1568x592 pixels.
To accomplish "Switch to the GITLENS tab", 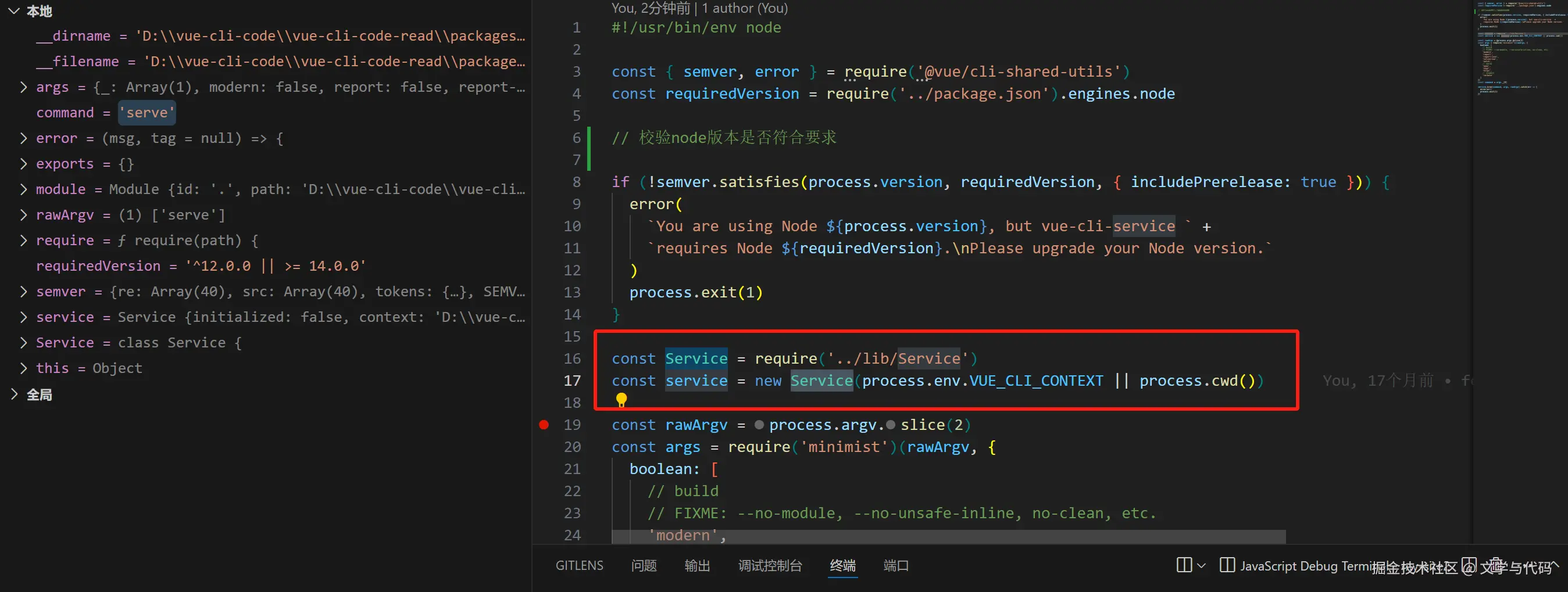I will point(579,566).
